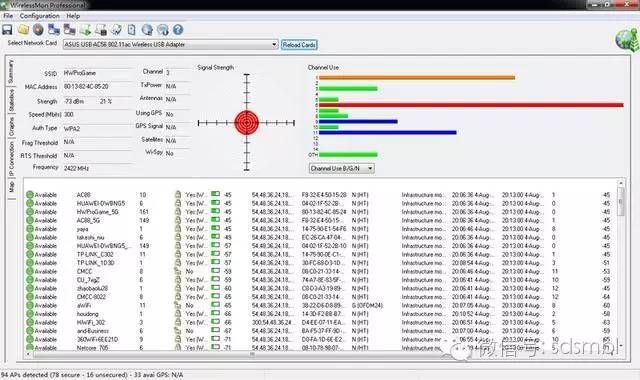Click the blue help question mark icon

[178, 30]
